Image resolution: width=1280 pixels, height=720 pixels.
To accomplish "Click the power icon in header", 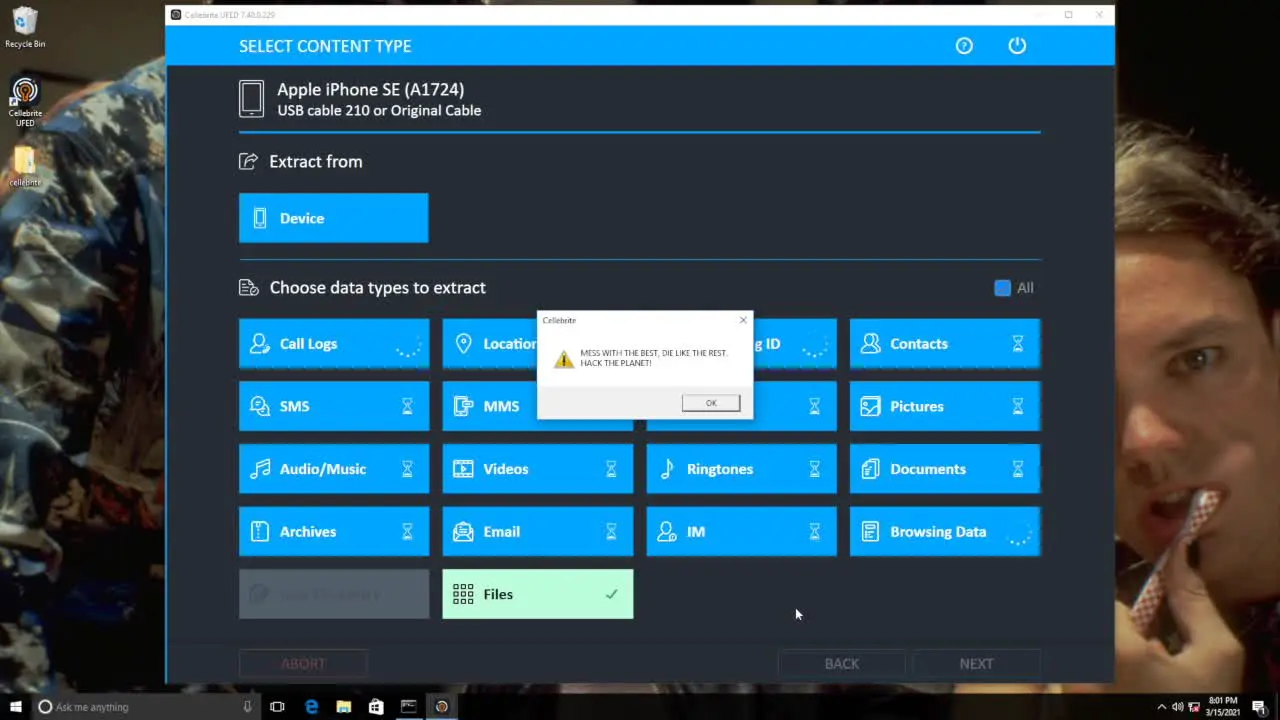I will [x=1017, y=46].
